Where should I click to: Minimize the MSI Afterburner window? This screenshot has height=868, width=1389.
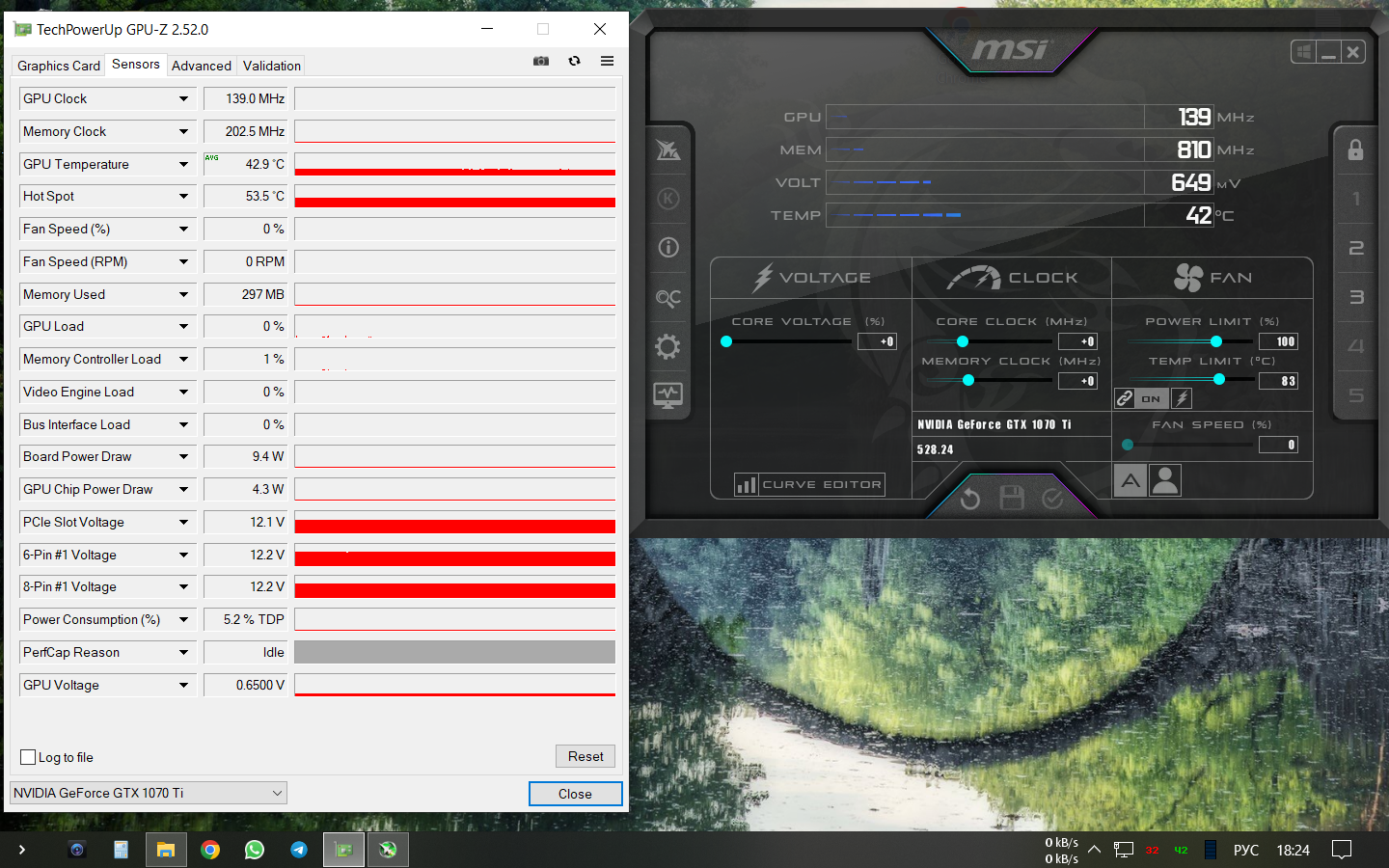coord(1328,52)
